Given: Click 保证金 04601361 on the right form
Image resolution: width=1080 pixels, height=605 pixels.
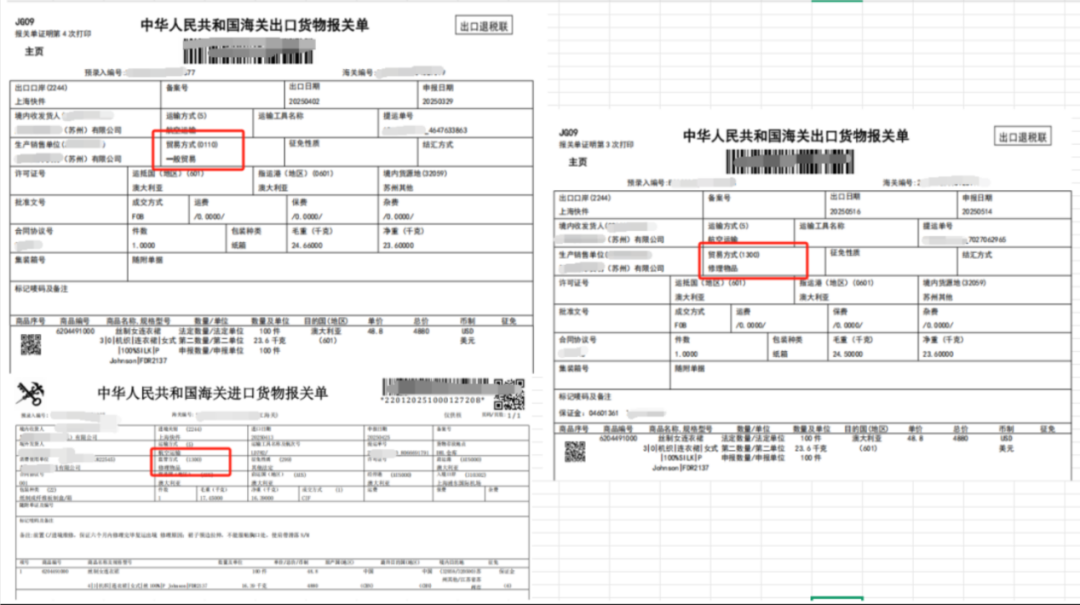Looking at the screenshot, I should 590,411.
